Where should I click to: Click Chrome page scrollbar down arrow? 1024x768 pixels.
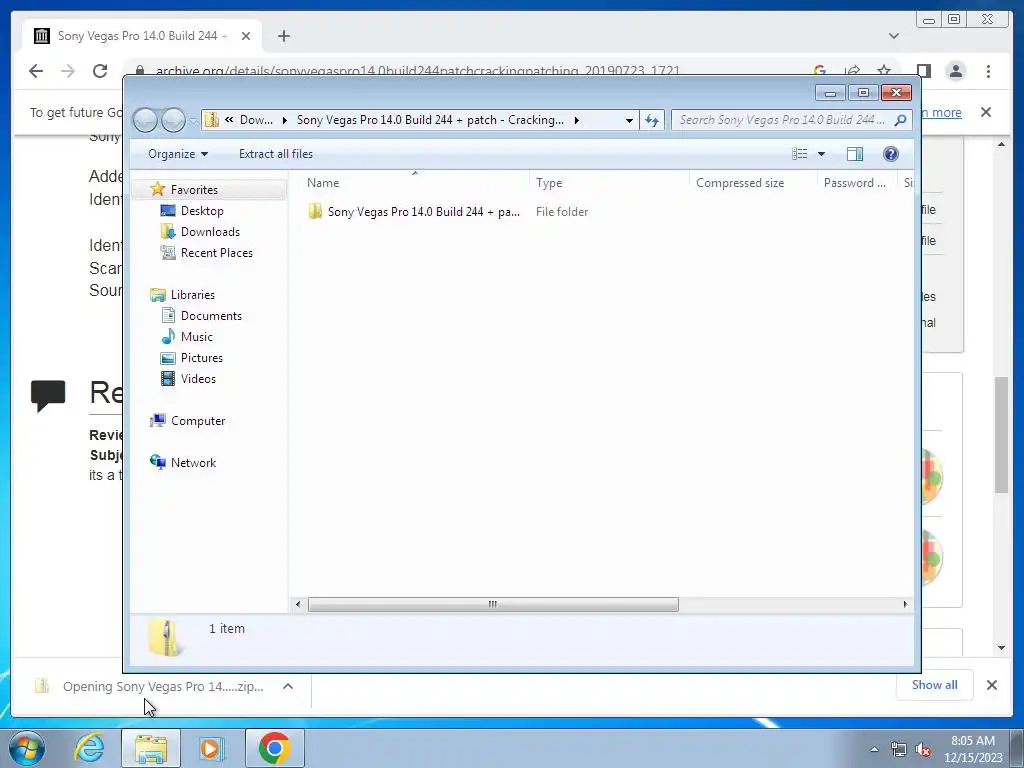[x=1002, y=648]
